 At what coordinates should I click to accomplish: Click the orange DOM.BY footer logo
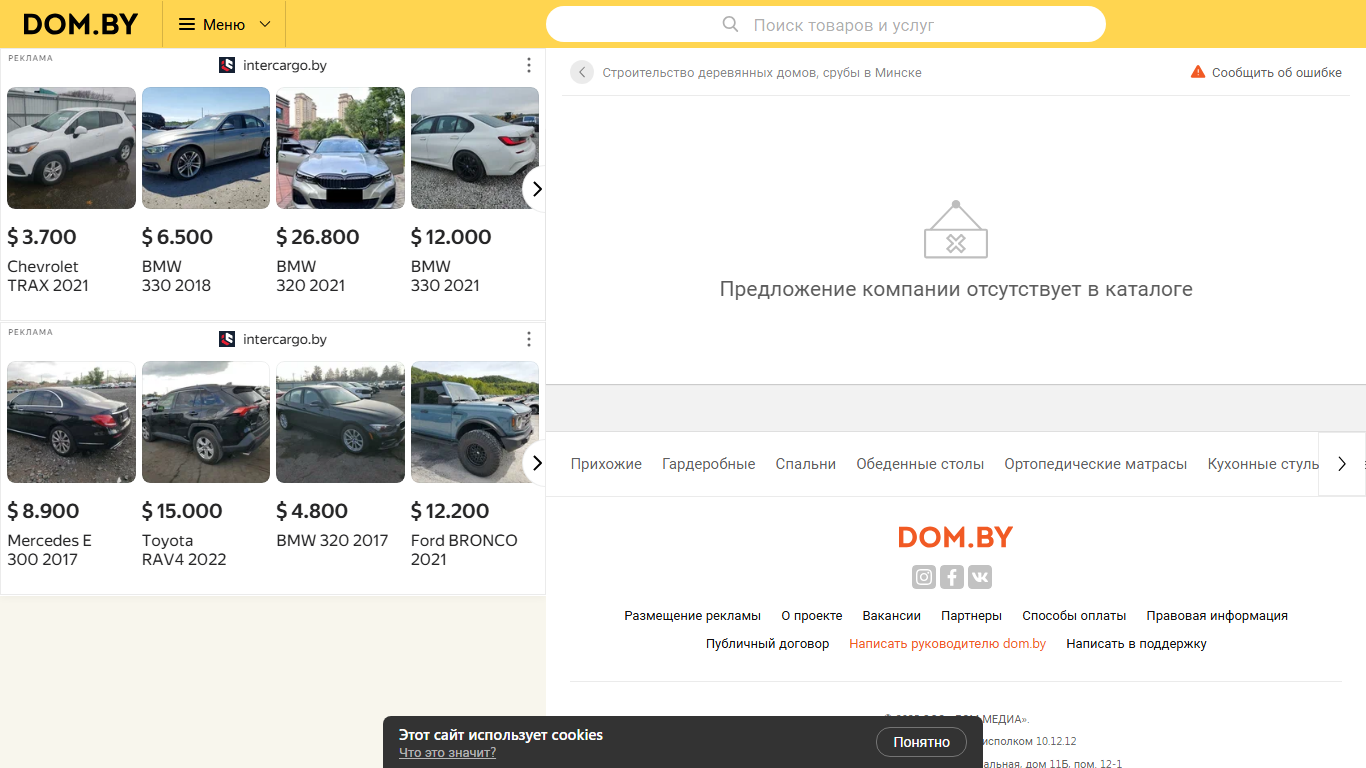click(x=956, y=537)
